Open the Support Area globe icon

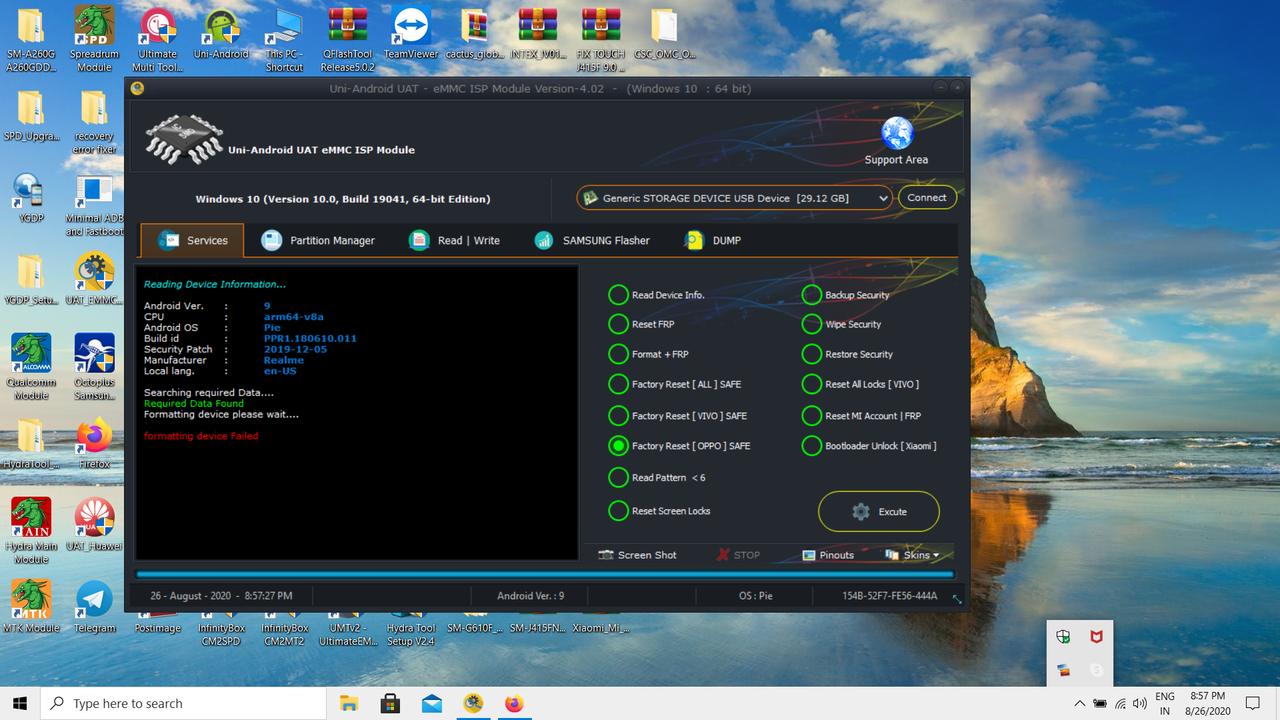pos(897,133)
